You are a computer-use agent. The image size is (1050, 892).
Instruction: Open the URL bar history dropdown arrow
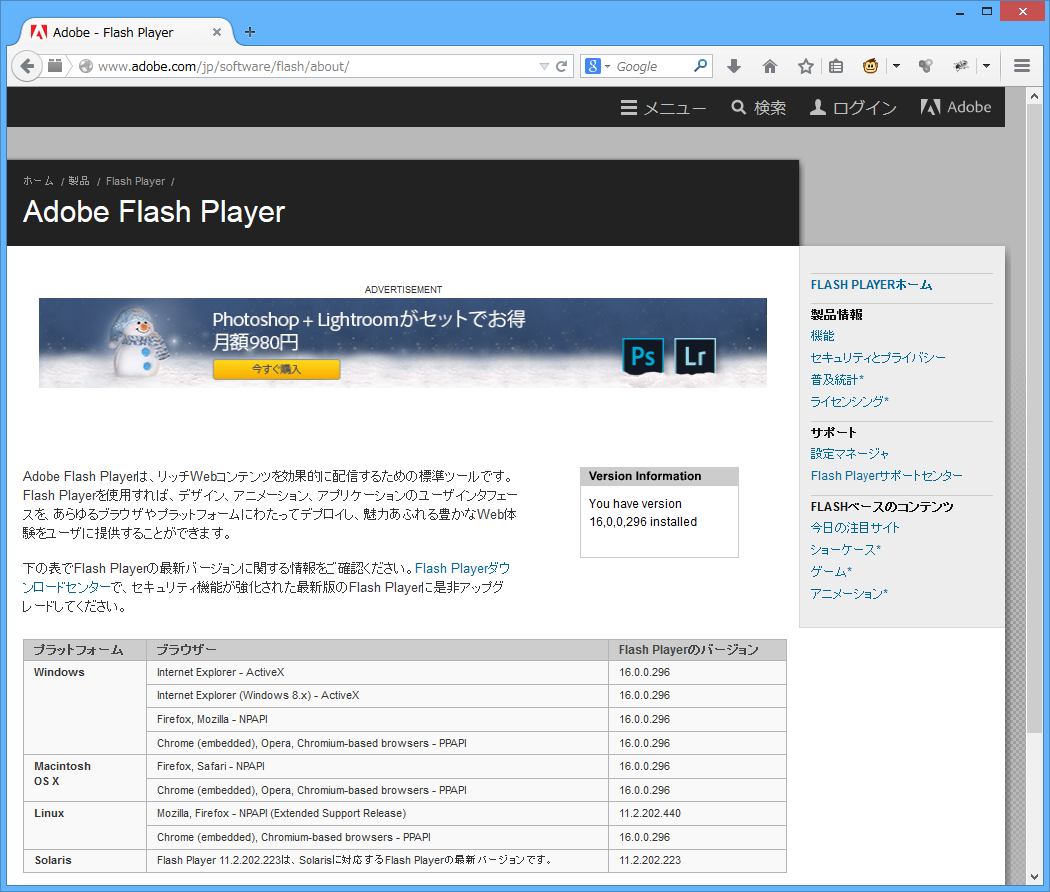point(544,67)
